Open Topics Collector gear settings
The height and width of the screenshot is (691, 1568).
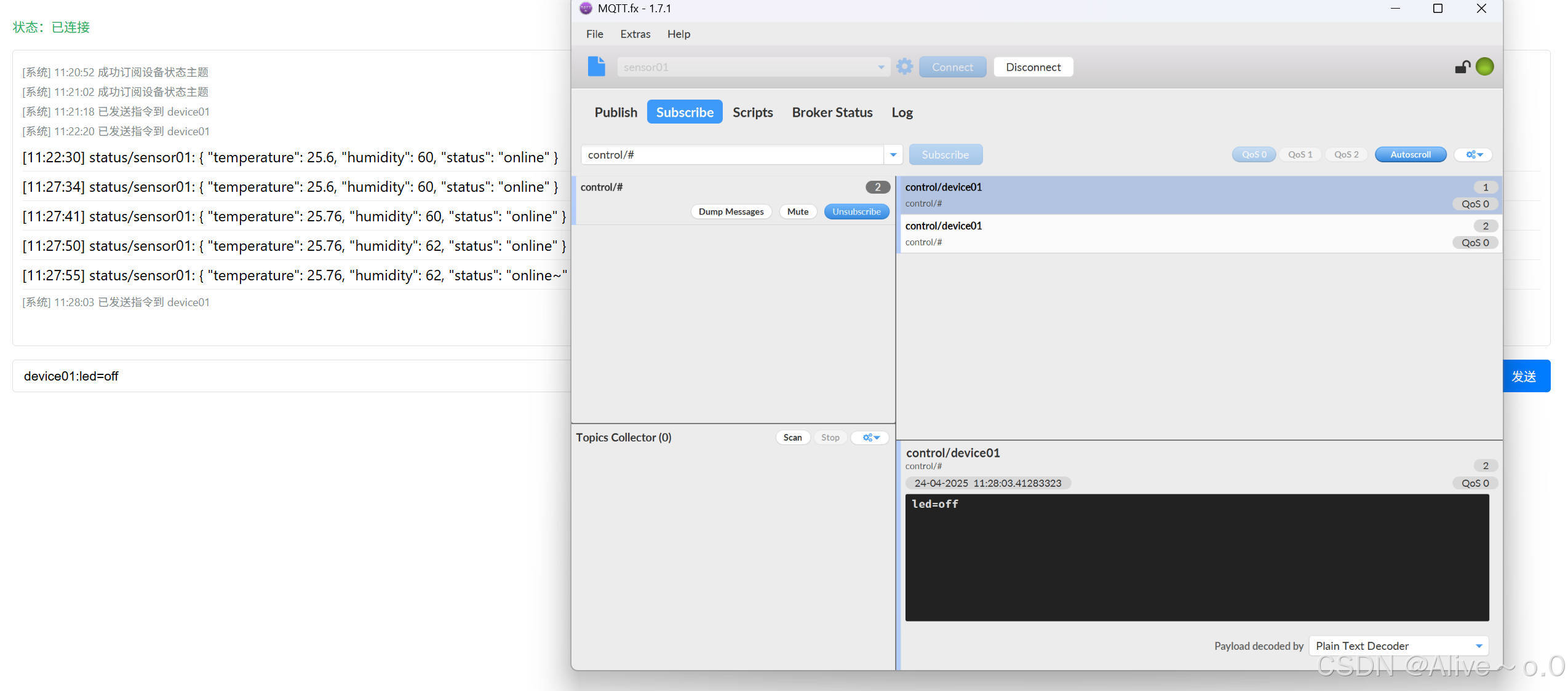pos(870,438)
